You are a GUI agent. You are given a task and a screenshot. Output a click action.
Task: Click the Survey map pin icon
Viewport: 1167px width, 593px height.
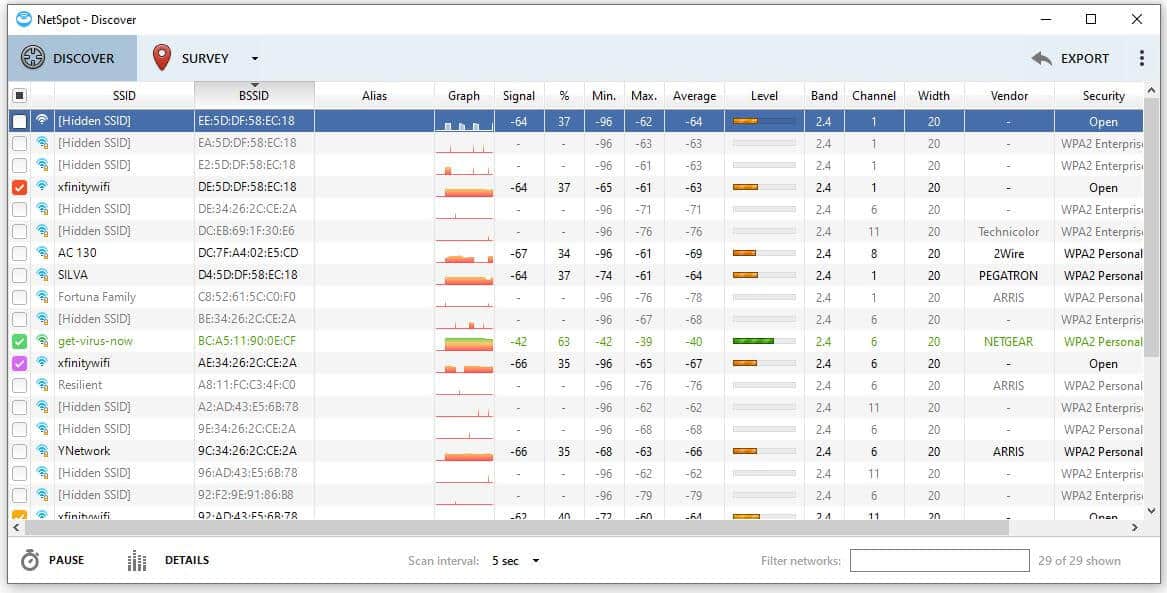coord(162,58)
